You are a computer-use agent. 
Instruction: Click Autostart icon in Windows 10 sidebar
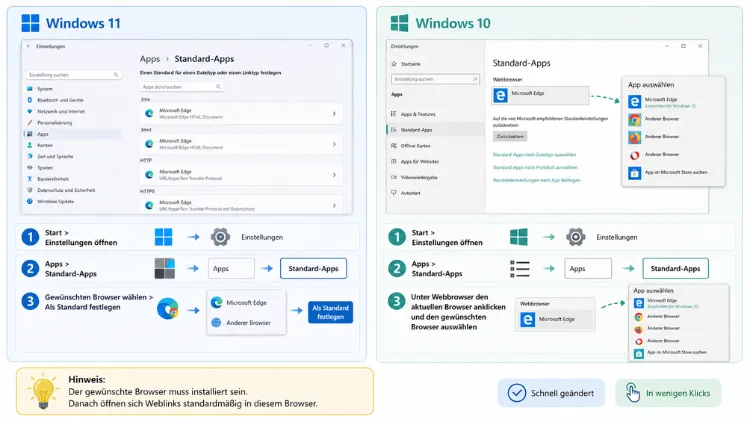coord(394,193)
